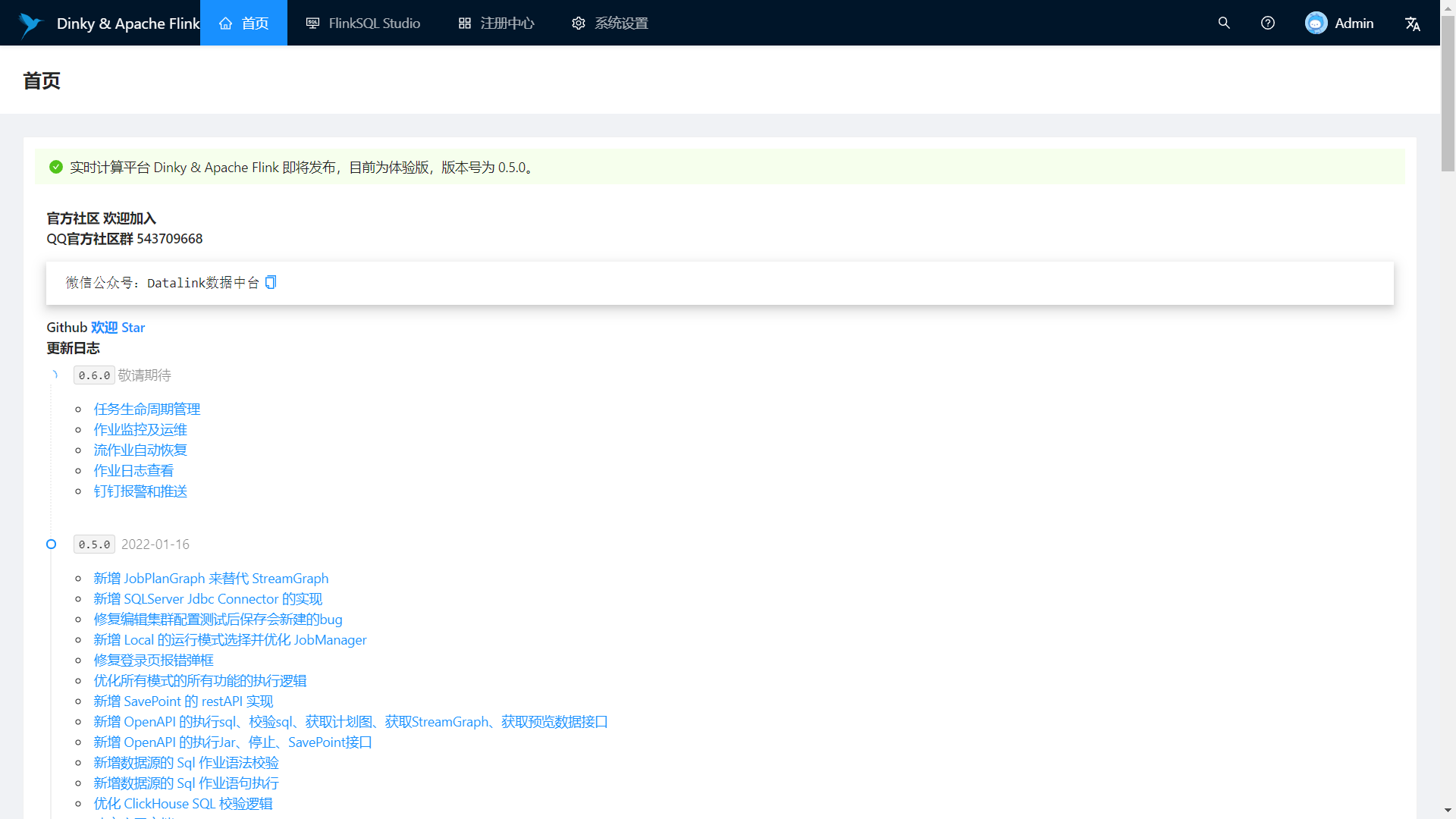The image size is (1456, 819).
Task: Click the 0.6.0 version tag
Action: pos(94,375)
